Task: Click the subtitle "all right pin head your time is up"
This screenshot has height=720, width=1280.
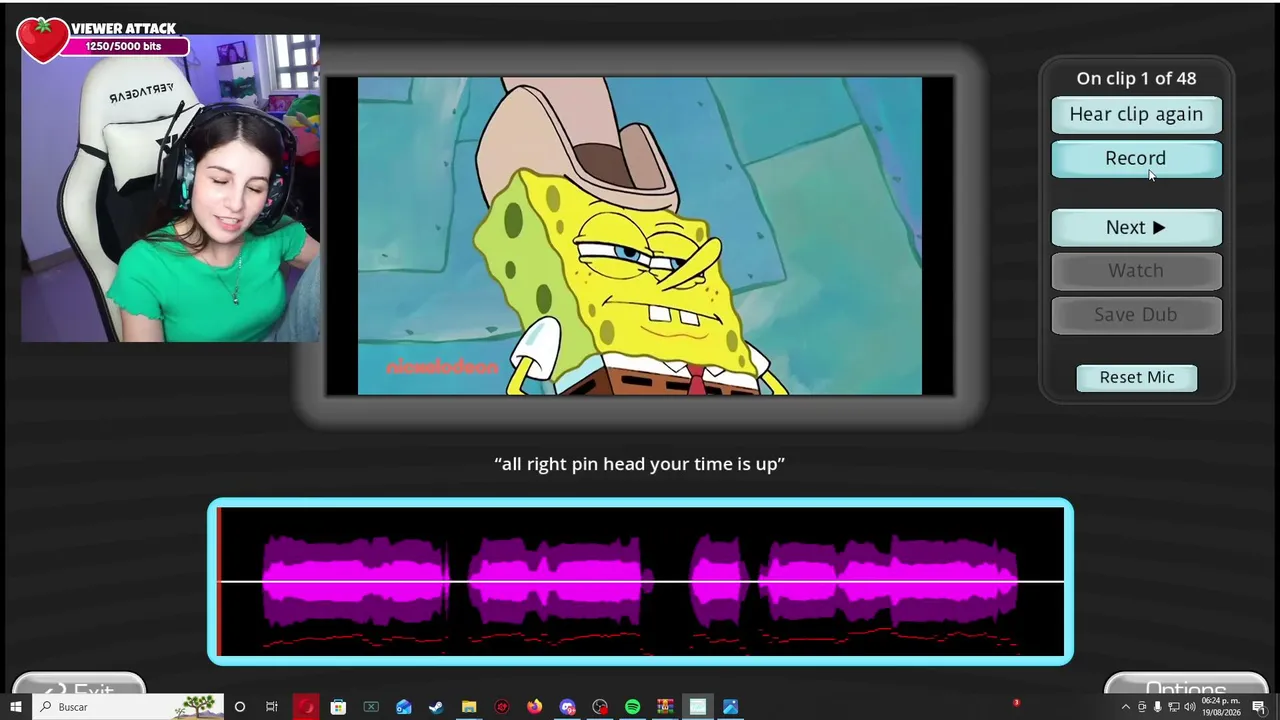Action: click(x=640, y=464)
